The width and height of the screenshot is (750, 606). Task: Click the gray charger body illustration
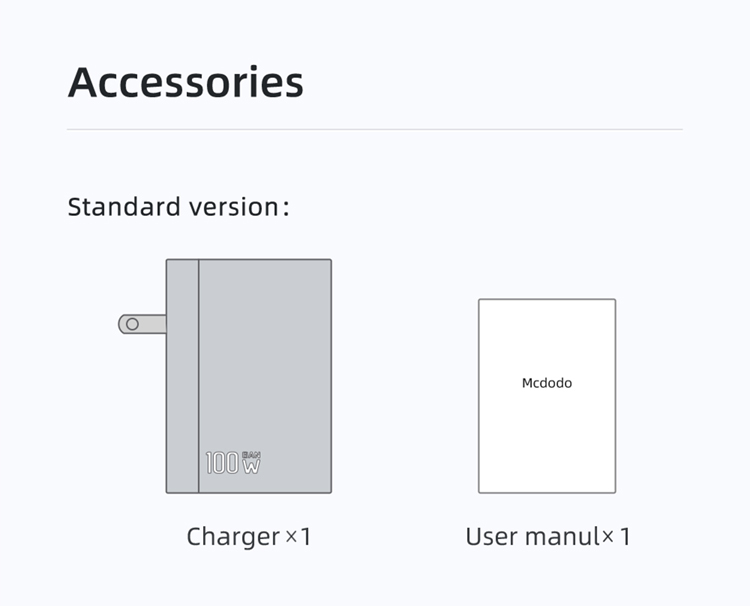(x=249, y=376)
